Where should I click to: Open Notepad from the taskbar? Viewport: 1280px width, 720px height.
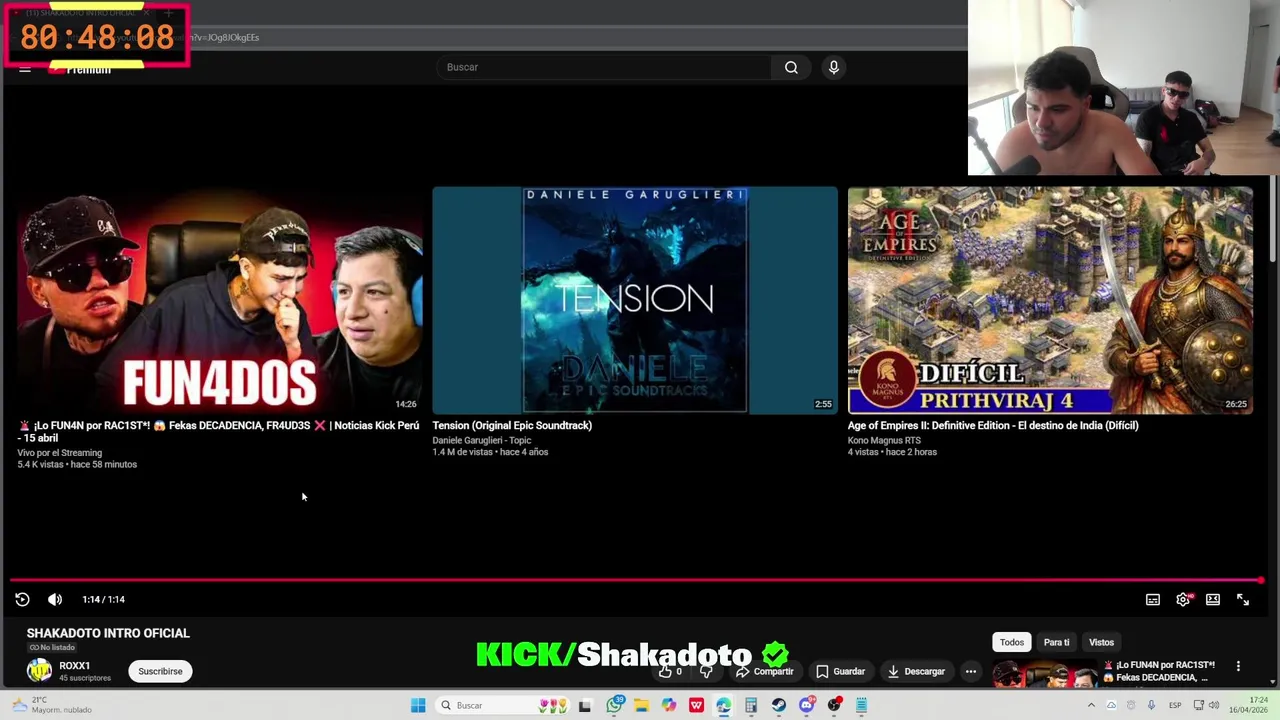[x=861, y=705]
